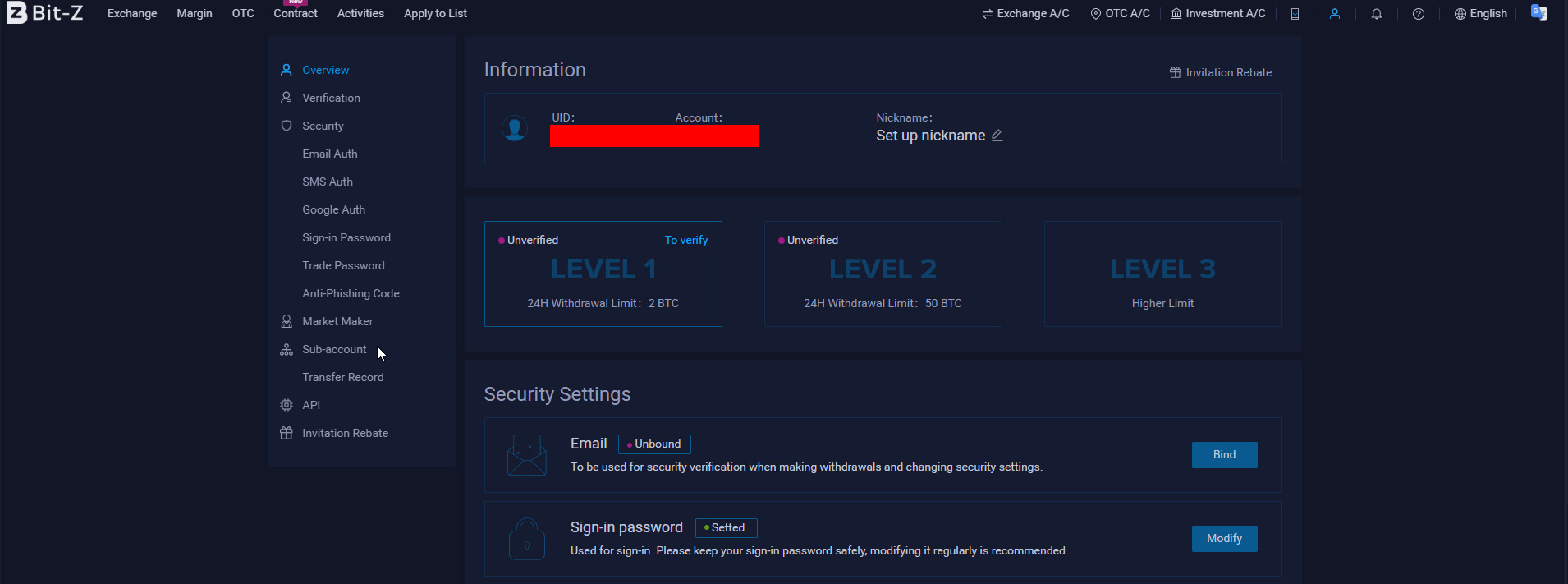The image size is (1568, 584).
Task: Click the Google Translate extension icon
Action: pyautogui.click(x=1539, y=12)
